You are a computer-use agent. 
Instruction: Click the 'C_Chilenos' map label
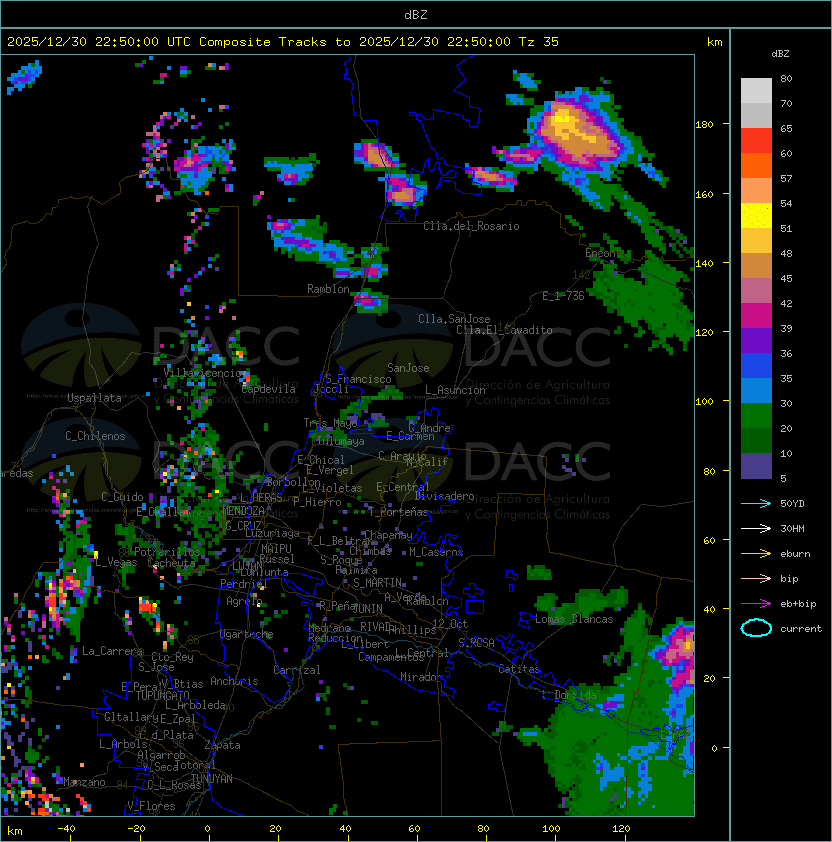(x=95, y=436)
